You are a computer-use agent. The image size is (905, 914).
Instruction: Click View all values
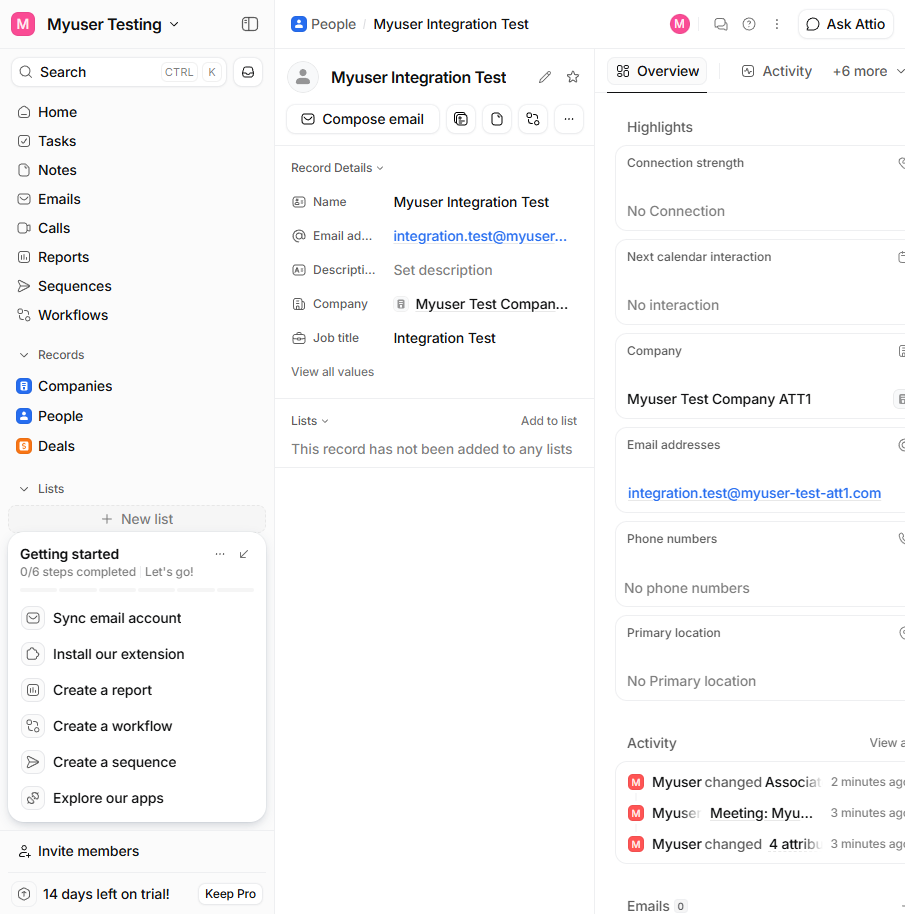coord(333,372)
